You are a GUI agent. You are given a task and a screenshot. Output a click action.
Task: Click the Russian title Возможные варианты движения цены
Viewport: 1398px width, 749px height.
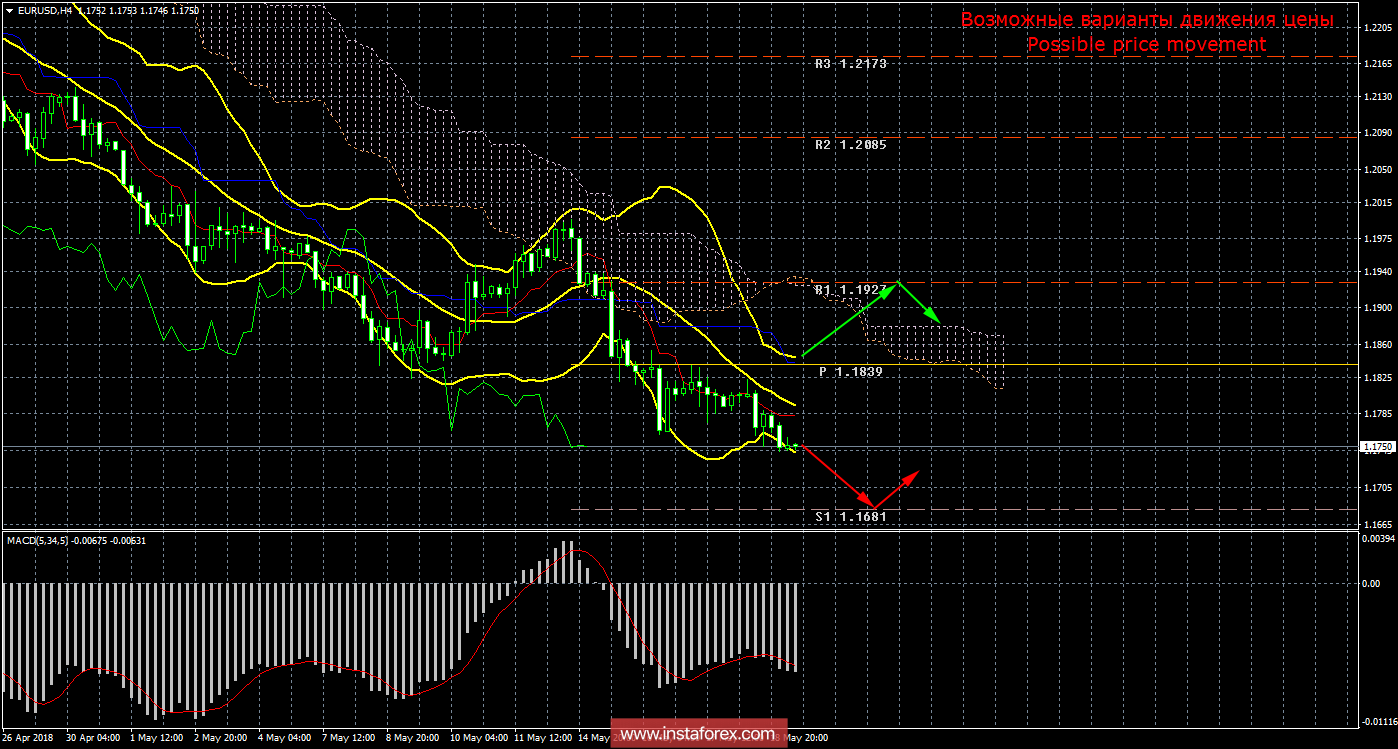tap(1147, 19)
